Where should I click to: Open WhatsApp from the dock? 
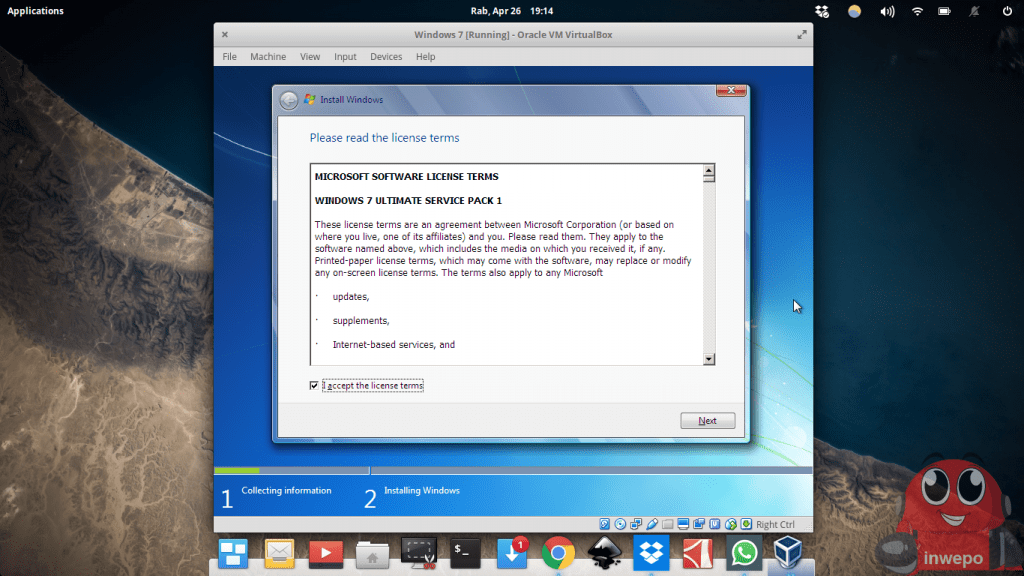744,554
